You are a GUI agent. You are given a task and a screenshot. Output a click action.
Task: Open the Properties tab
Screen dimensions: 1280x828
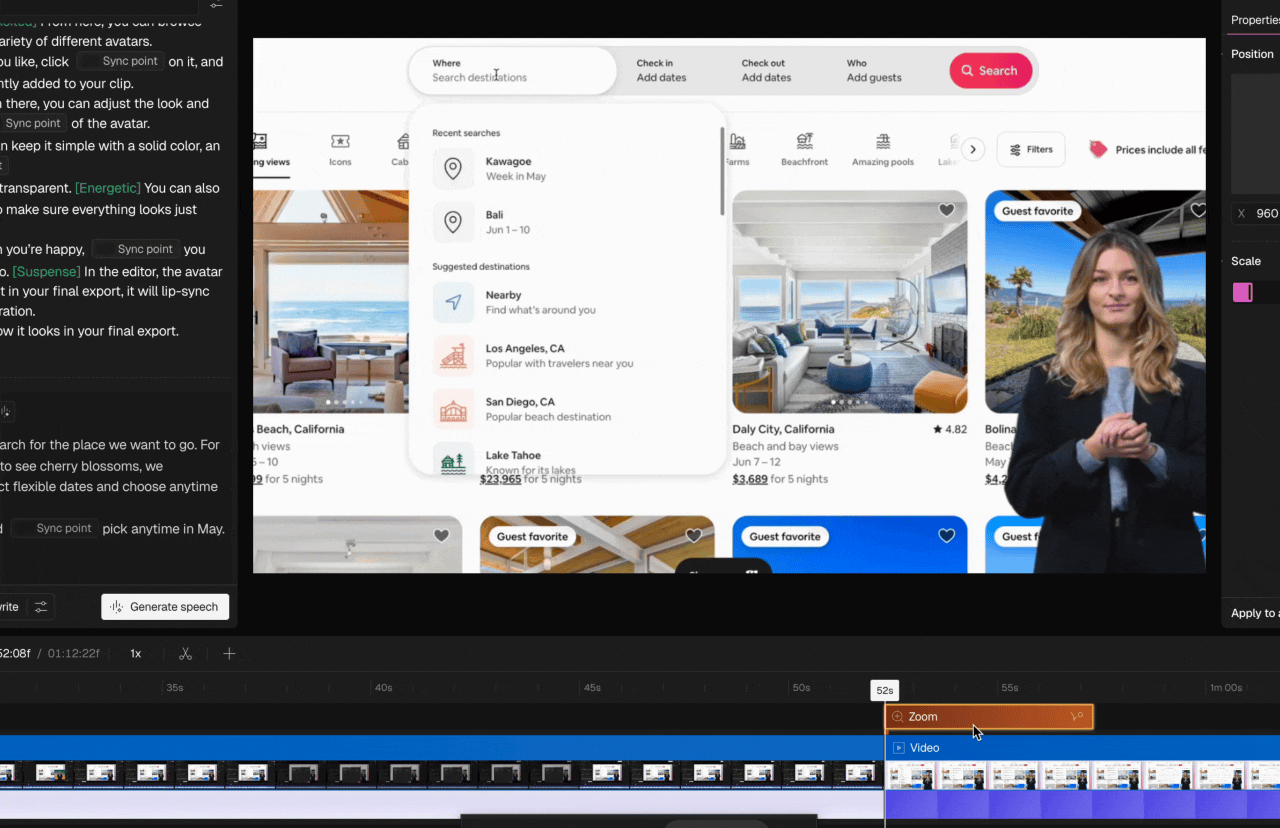(1255, 20)
